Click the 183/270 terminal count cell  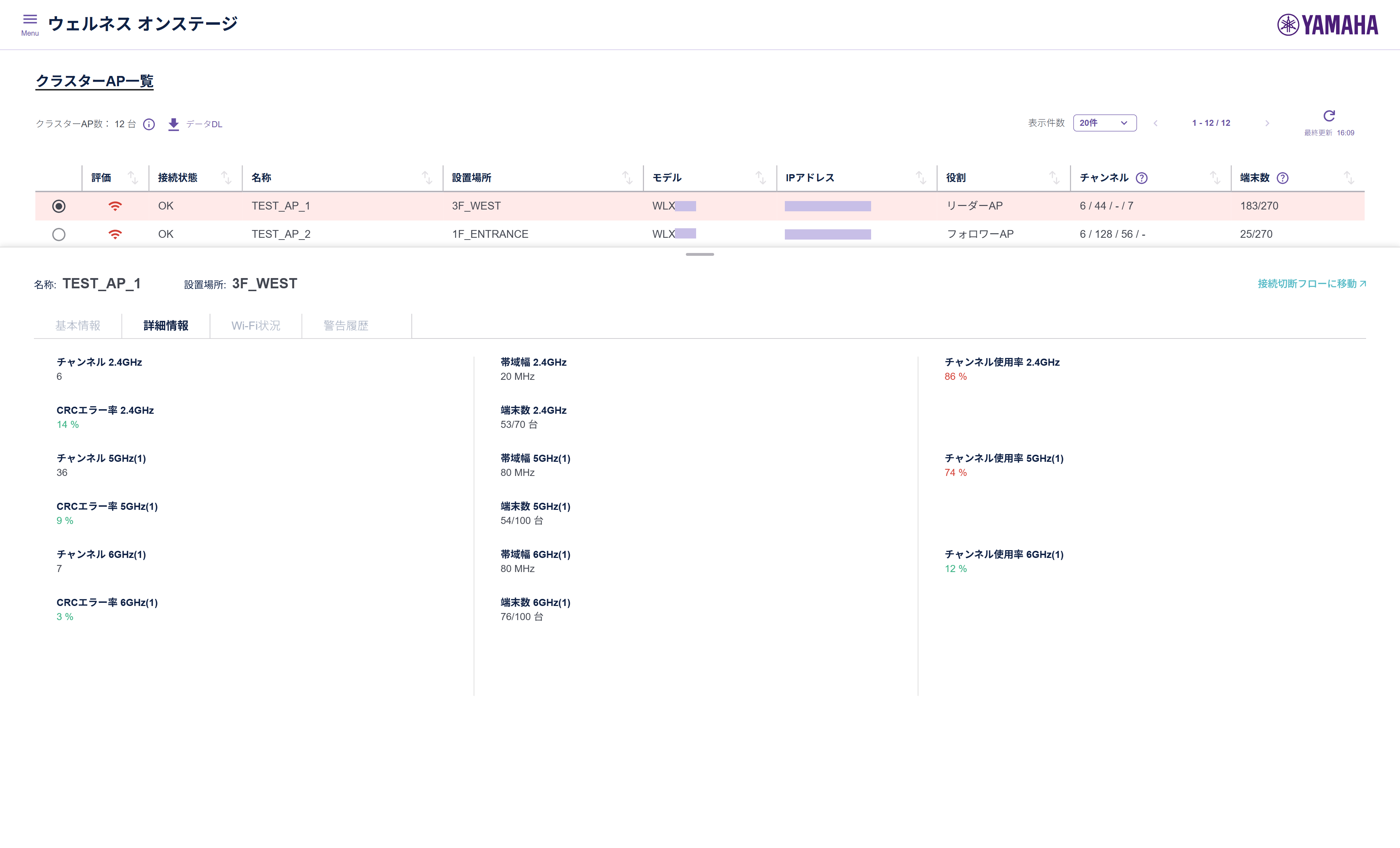click(x=1259, y=206)
